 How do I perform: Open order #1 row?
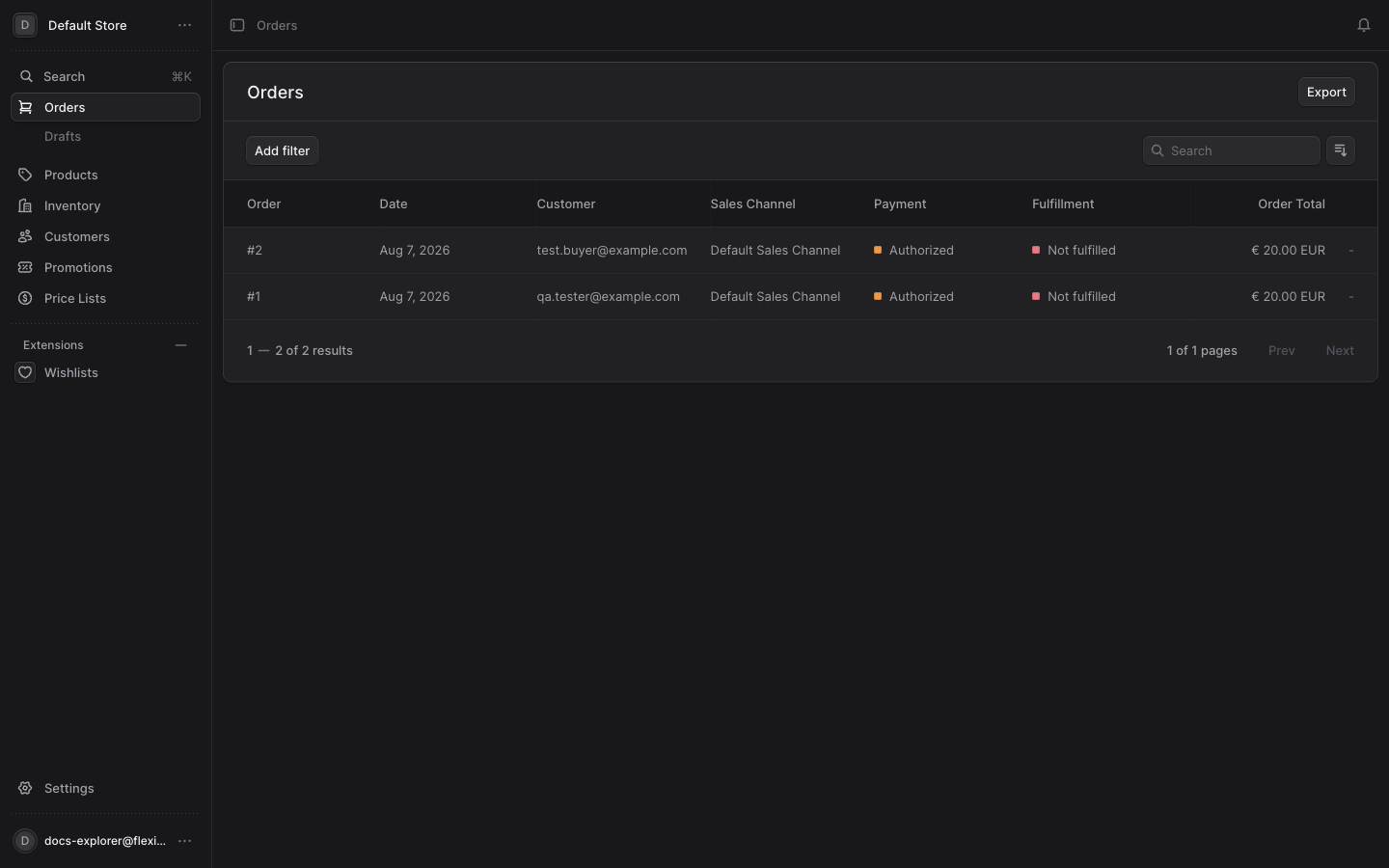[801, 296]
